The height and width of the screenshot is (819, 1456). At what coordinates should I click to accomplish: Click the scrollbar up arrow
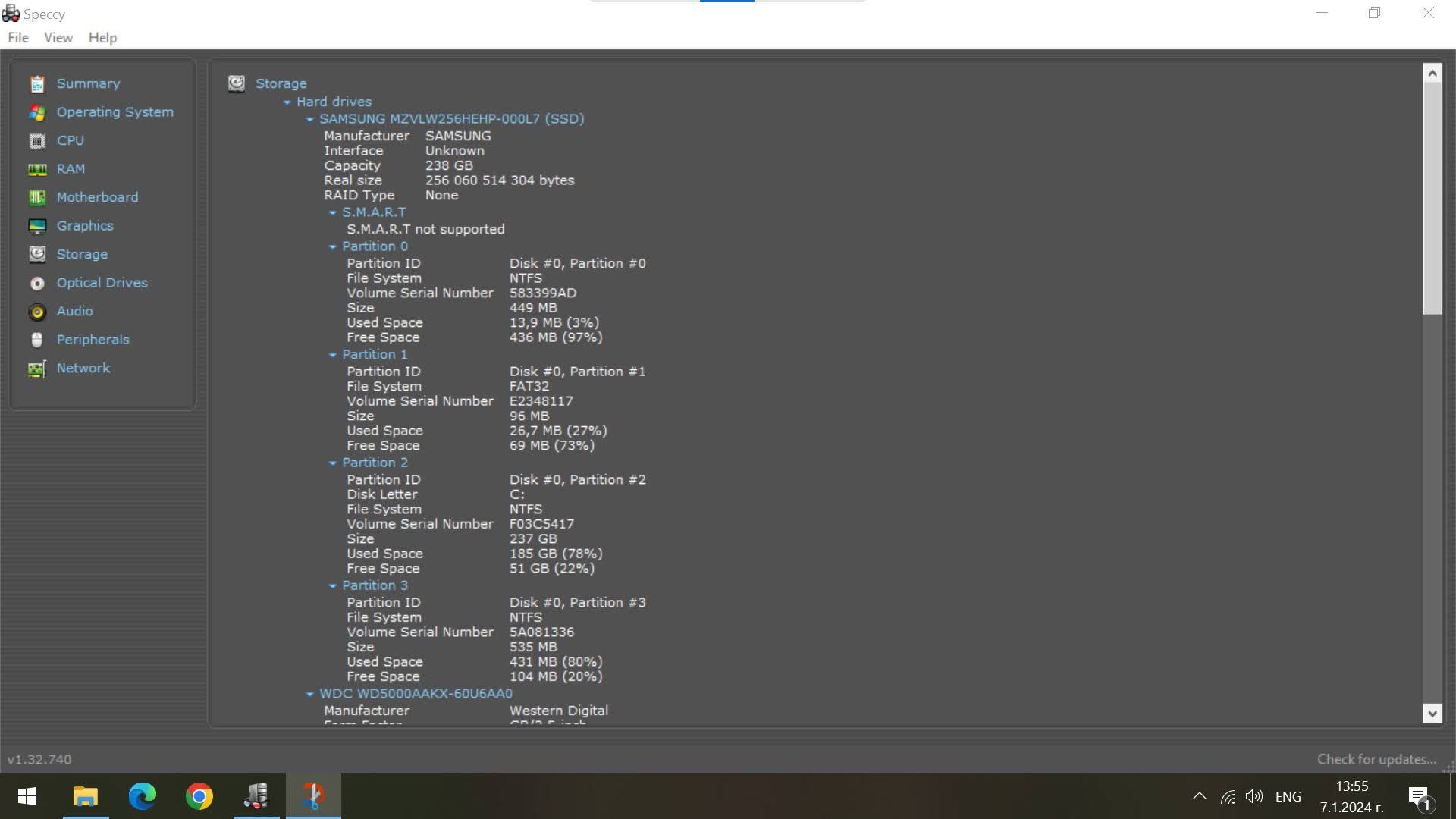(1432, 74)
